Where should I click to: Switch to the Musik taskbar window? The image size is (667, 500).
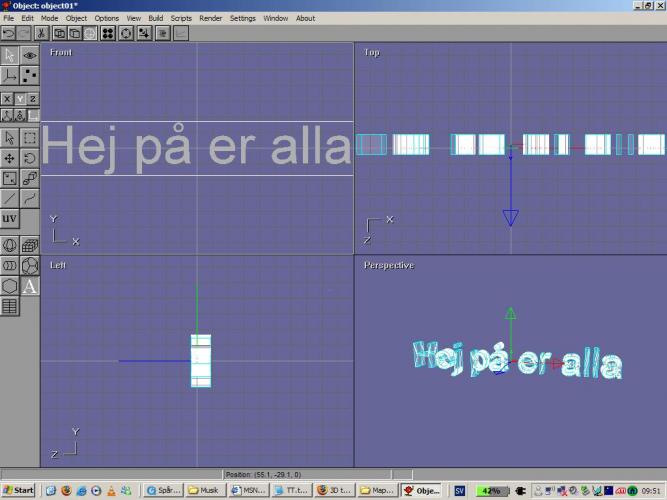tap(205, 491)
